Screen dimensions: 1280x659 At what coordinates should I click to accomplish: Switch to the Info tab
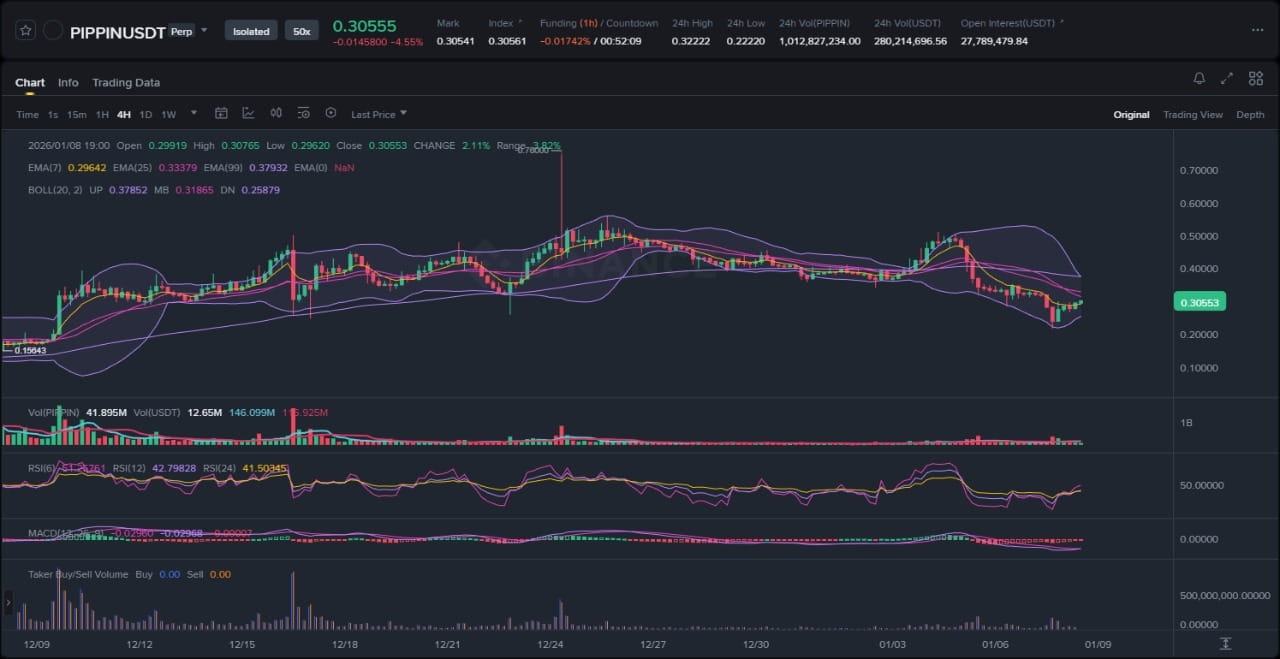68,83
